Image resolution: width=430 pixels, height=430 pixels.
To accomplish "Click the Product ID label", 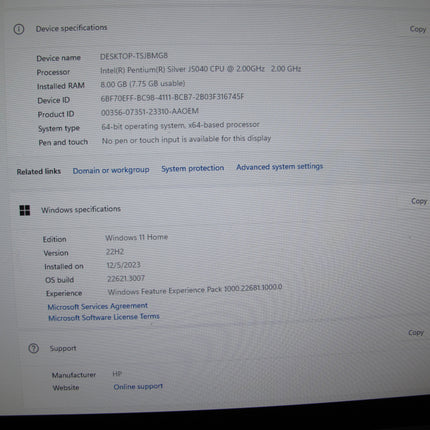I will point(56,114).
